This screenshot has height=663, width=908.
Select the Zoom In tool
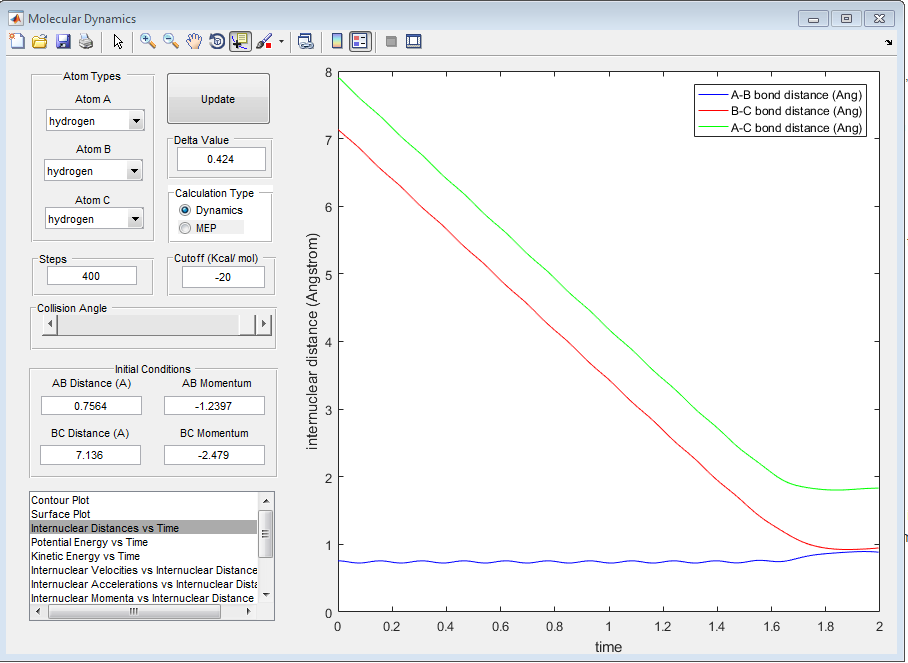[x=148, y=41]
